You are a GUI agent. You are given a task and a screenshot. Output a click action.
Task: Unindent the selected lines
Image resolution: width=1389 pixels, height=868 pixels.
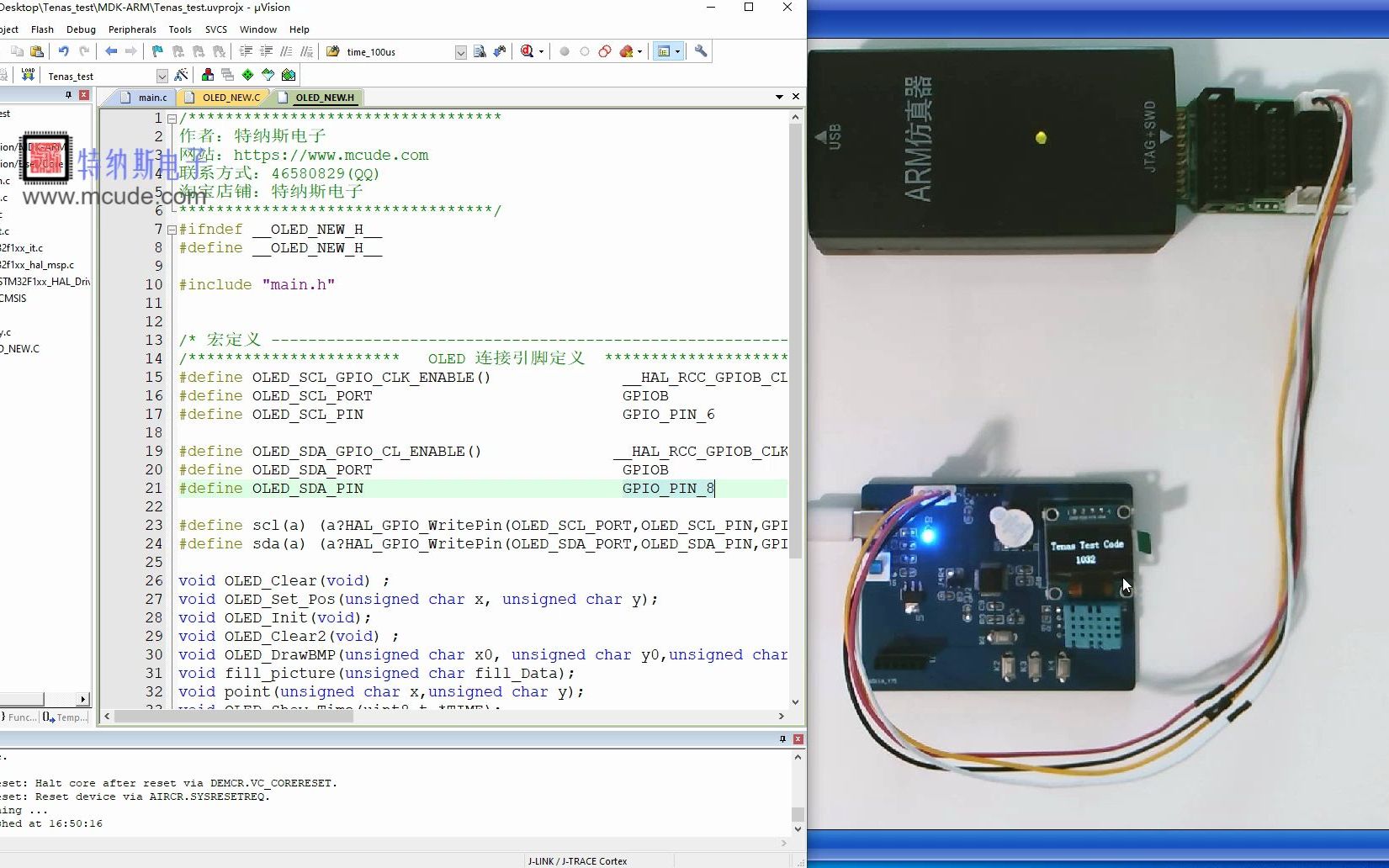(266, 51)
